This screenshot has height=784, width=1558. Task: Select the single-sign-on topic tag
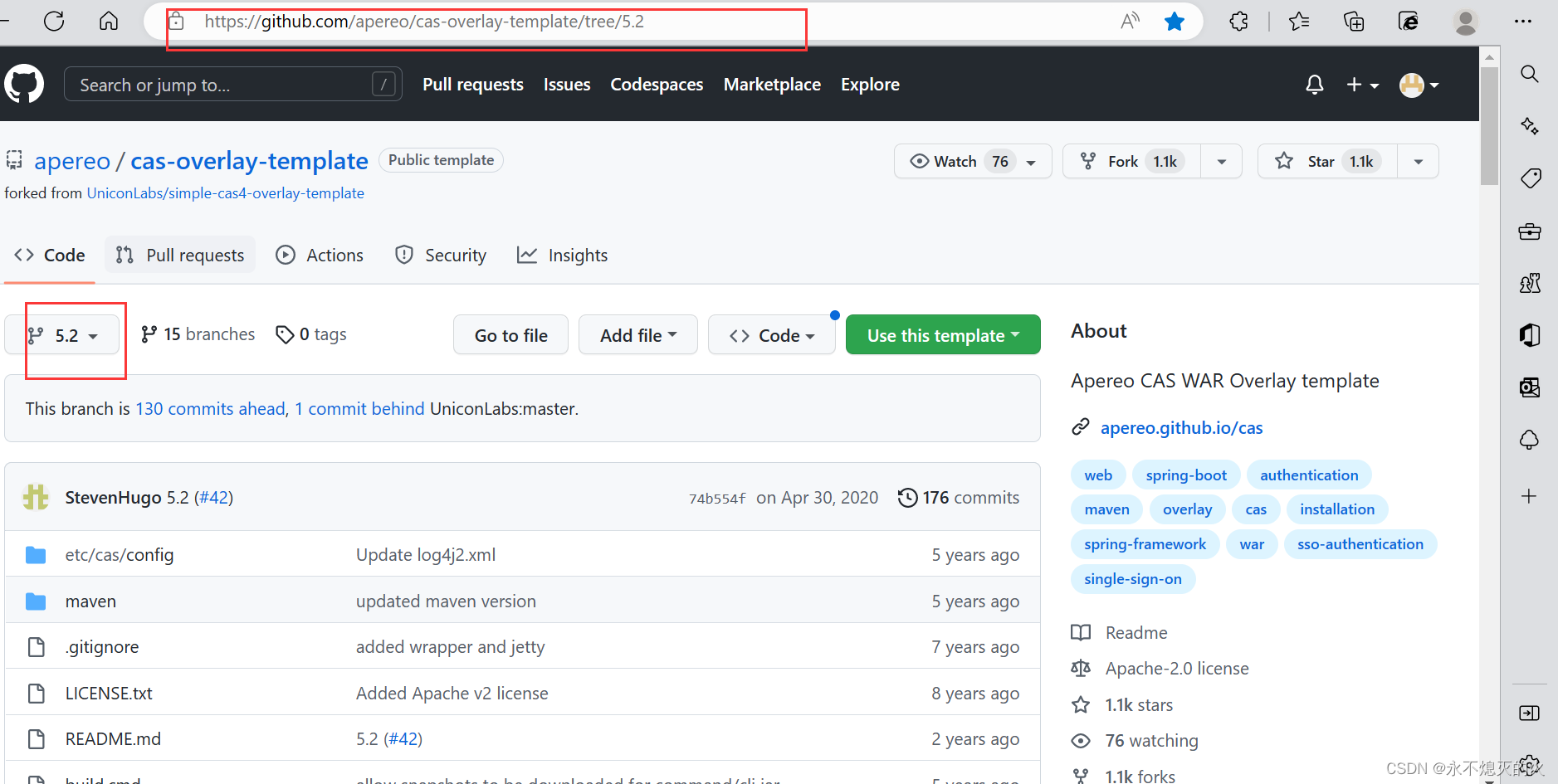click(x=1133, y=578)
